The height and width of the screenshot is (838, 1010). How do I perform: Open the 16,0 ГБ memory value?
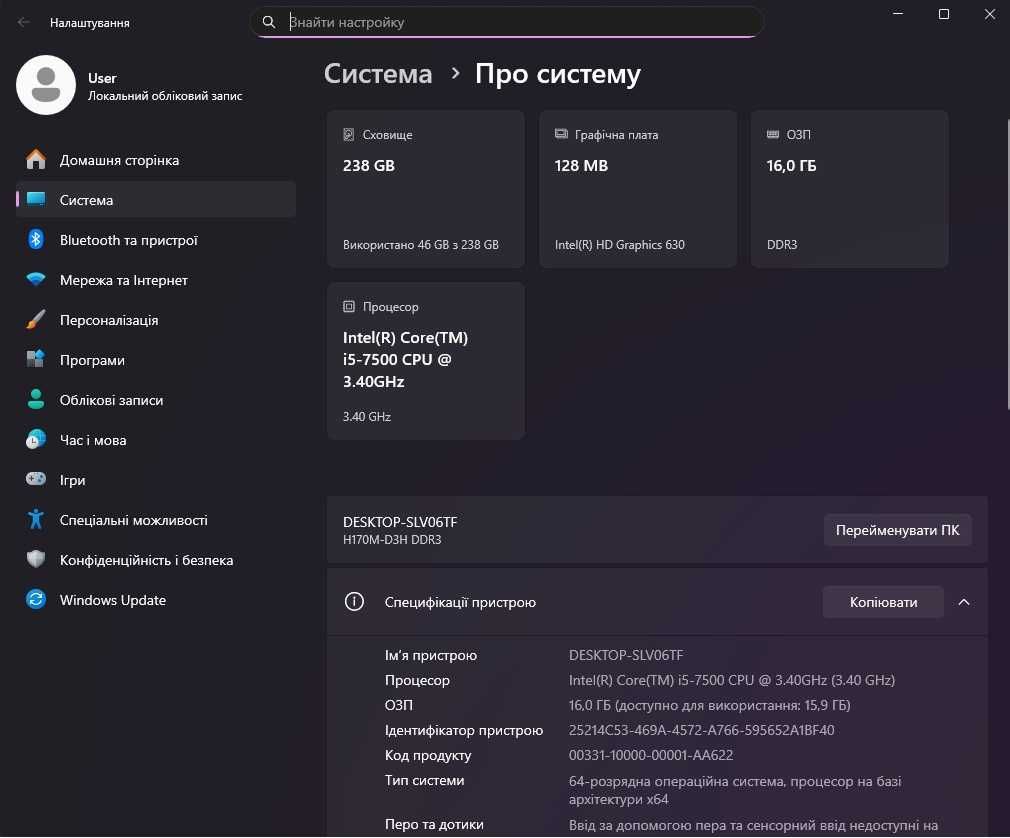(791, 166)
